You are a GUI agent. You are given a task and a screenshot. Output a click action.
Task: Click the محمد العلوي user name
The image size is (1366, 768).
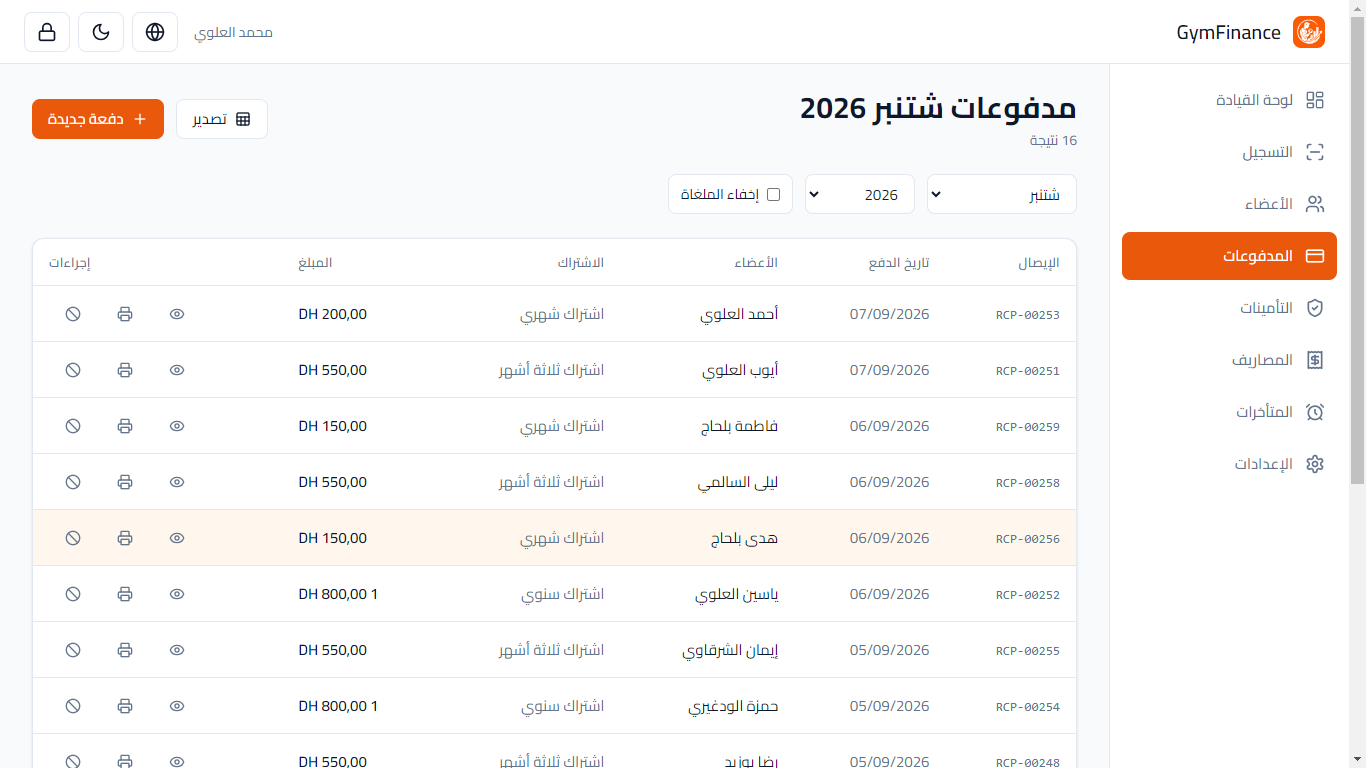click(x=233, y=32)
